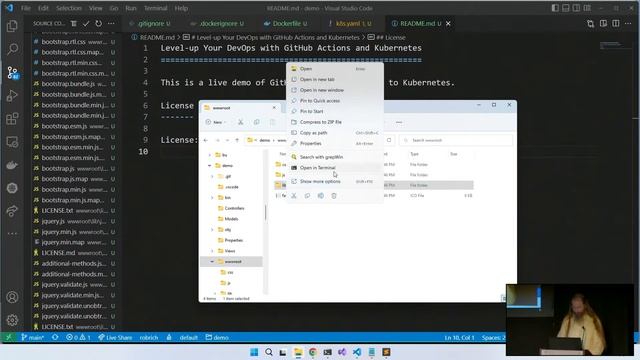Viewport: 640px width, 360px height.
Task: Choose Copy as path from context menu
Action: pos(335,133)
